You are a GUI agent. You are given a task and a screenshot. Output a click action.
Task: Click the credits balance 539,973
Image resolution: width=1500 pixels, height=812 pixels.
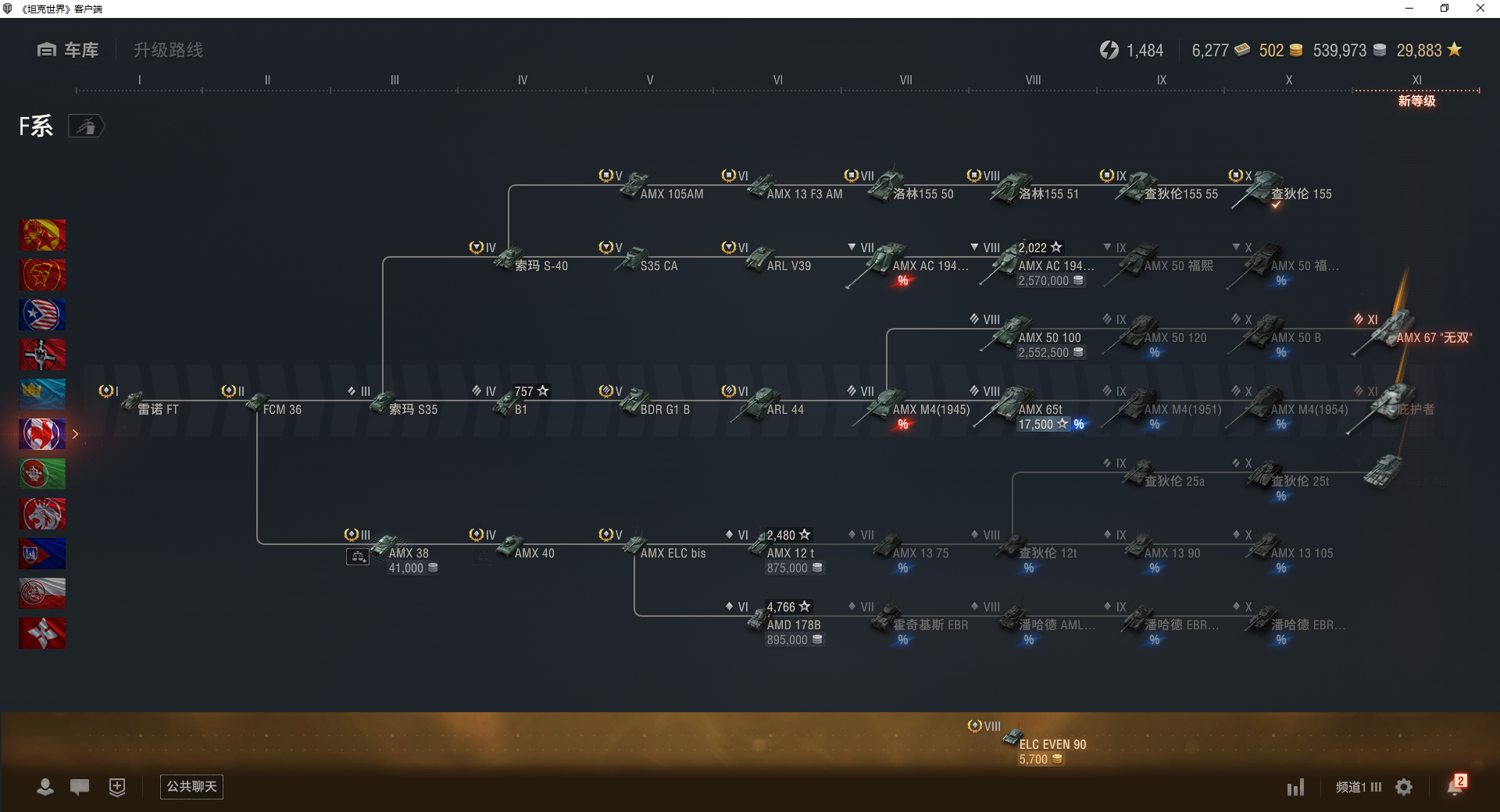1349,50
